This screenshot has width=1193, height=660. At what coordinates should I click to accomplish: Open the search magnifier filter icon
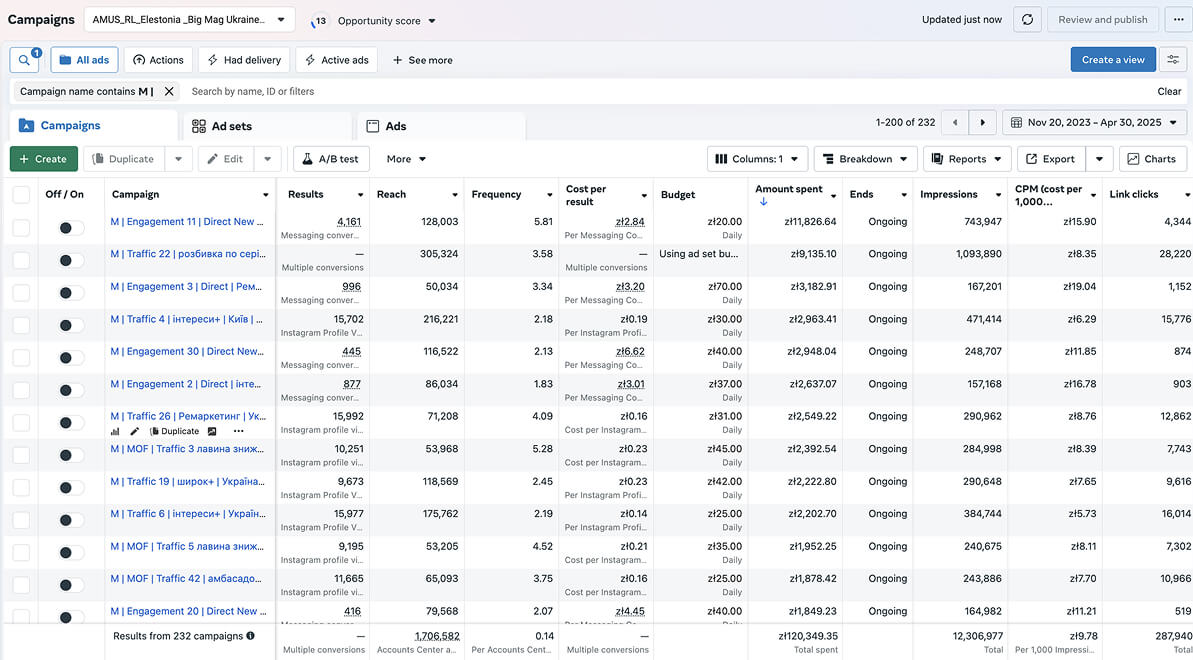[24, 60]
